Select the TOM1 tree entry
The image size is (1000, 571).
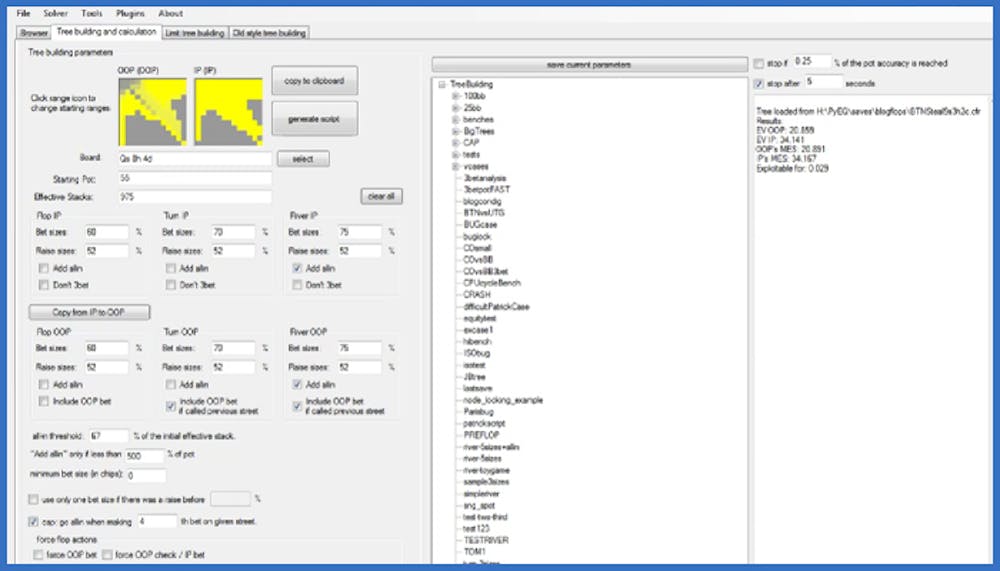pyautogui.click(x=474, y=552)
